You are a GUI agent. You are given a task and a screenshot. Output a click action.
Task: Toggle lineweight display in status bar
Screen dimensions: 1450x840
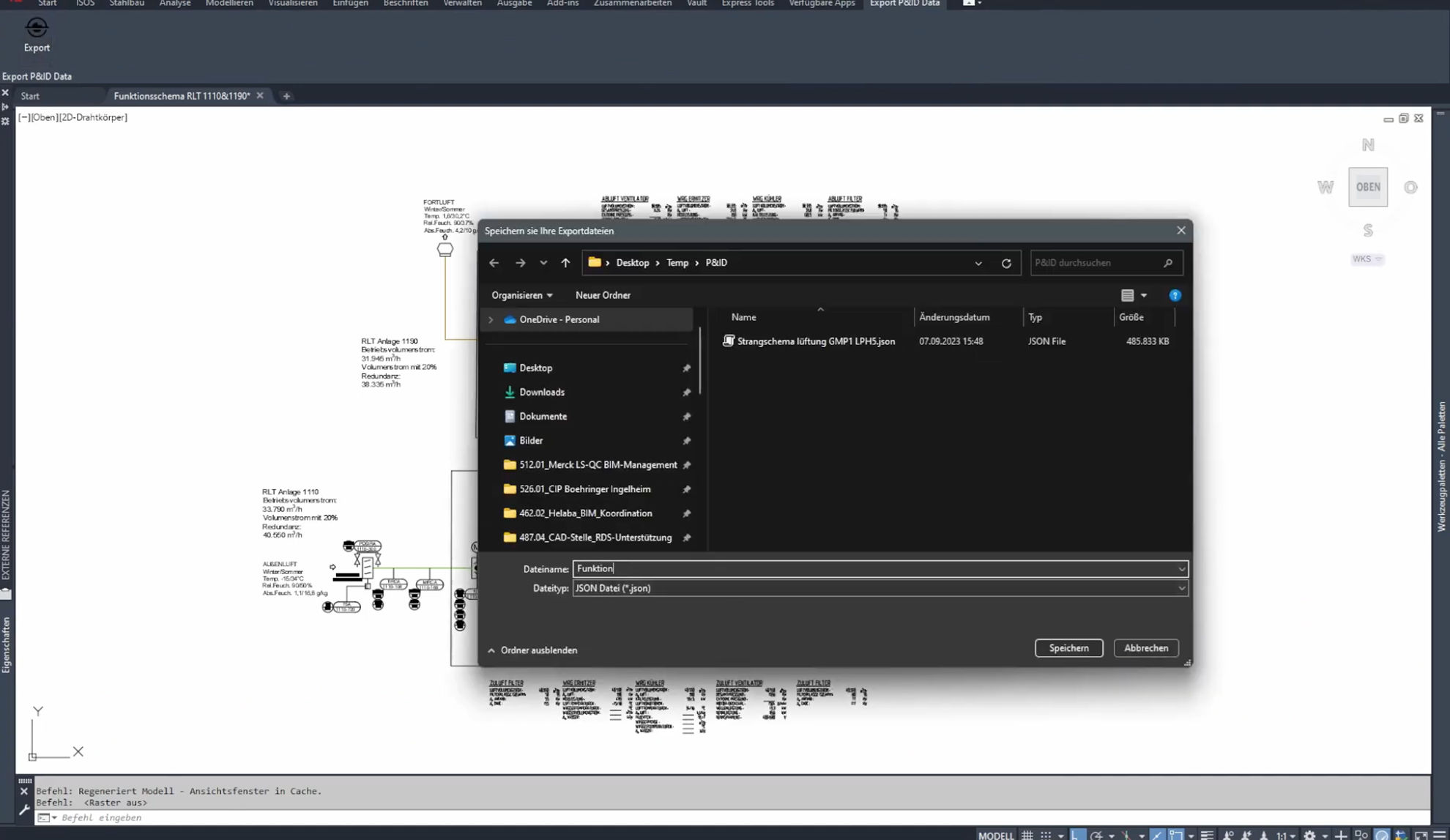[1207, 834]
